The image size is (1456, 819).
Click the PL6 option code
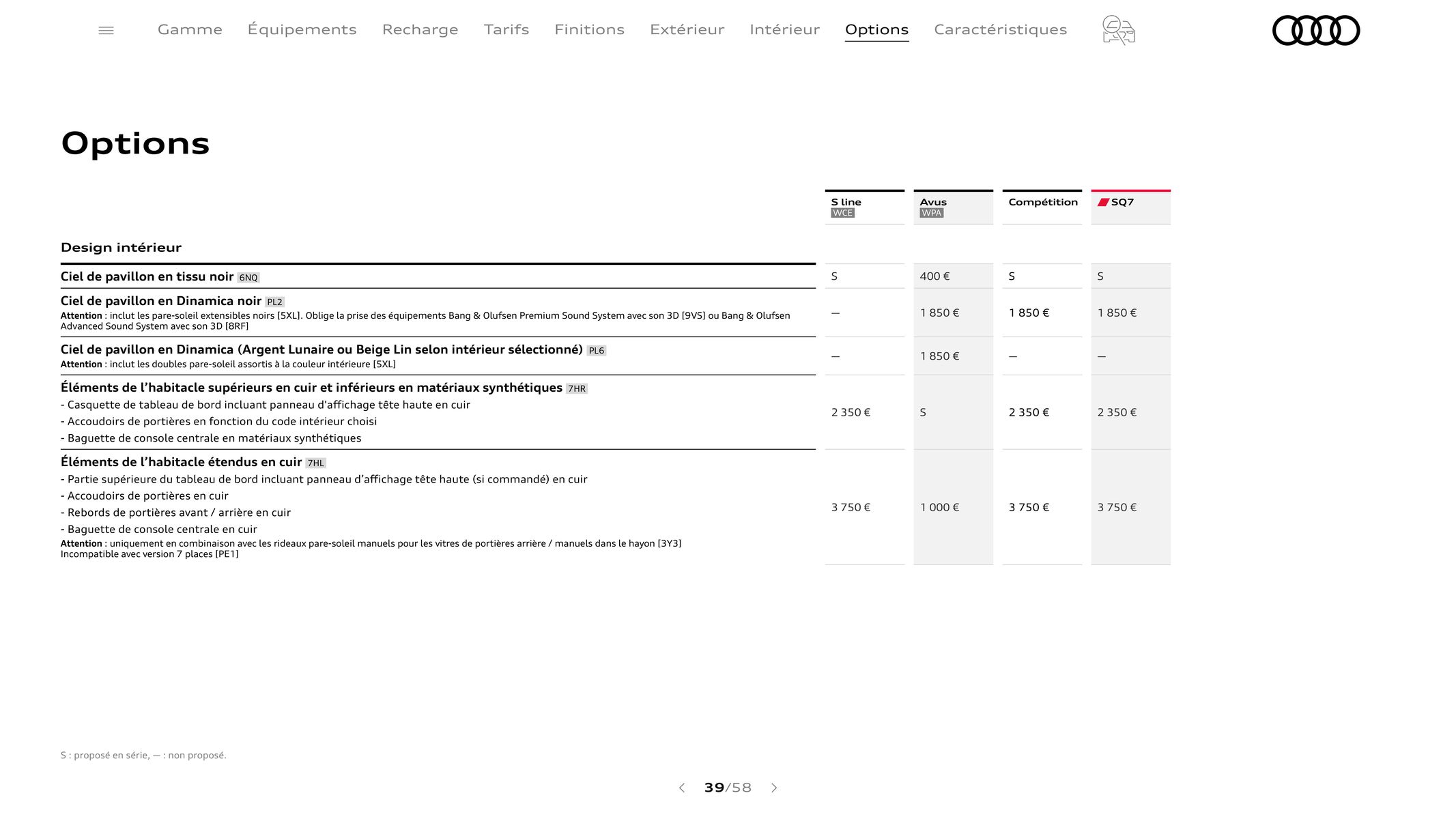click(596, 351)
